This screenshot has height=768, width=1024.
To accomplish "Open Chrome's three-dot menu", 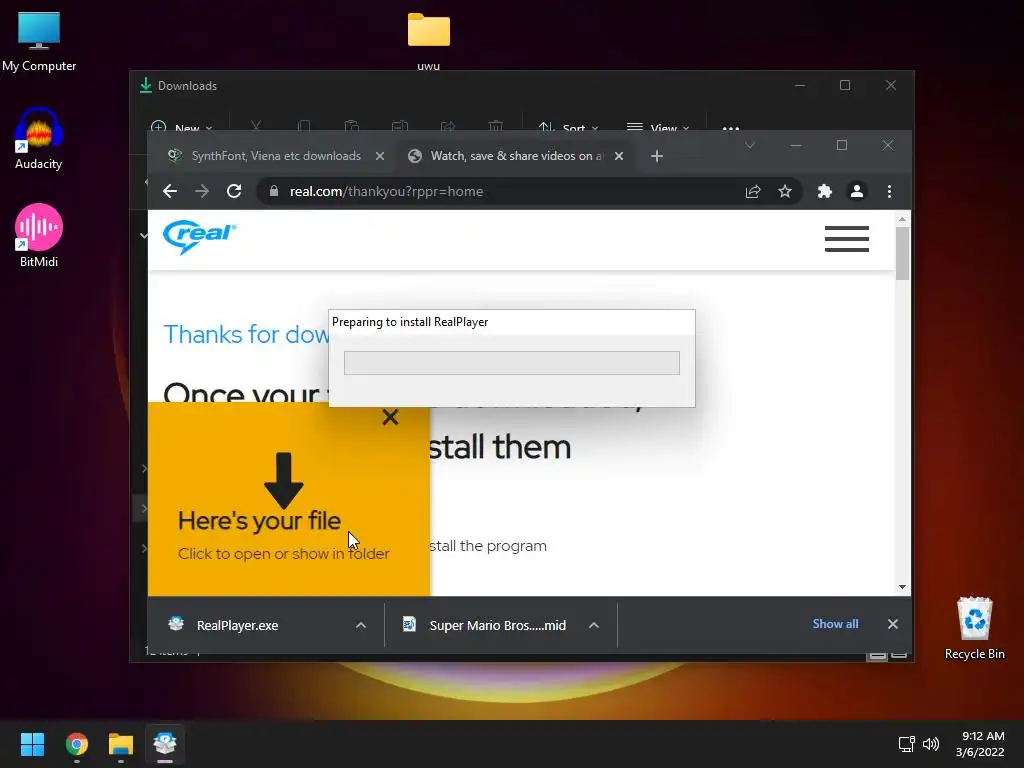I will (889, 191).
